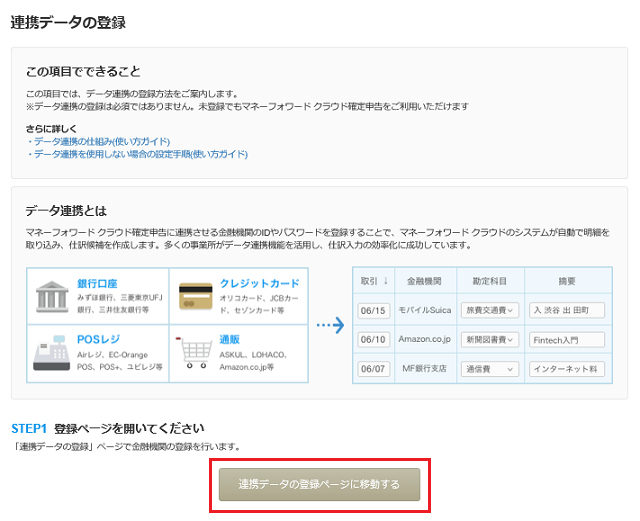
Task: Click the 06/10 transaction date box
Action: coord(373,340)
